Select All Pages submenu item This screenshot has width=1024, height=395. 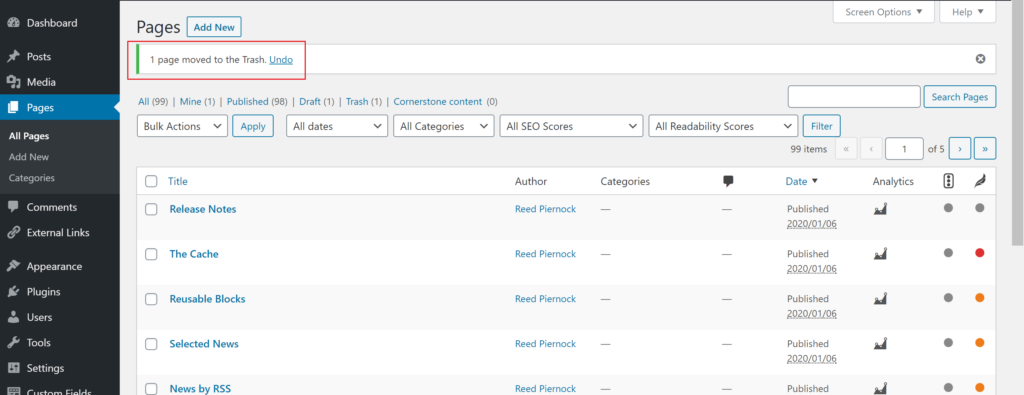(29, 136)
